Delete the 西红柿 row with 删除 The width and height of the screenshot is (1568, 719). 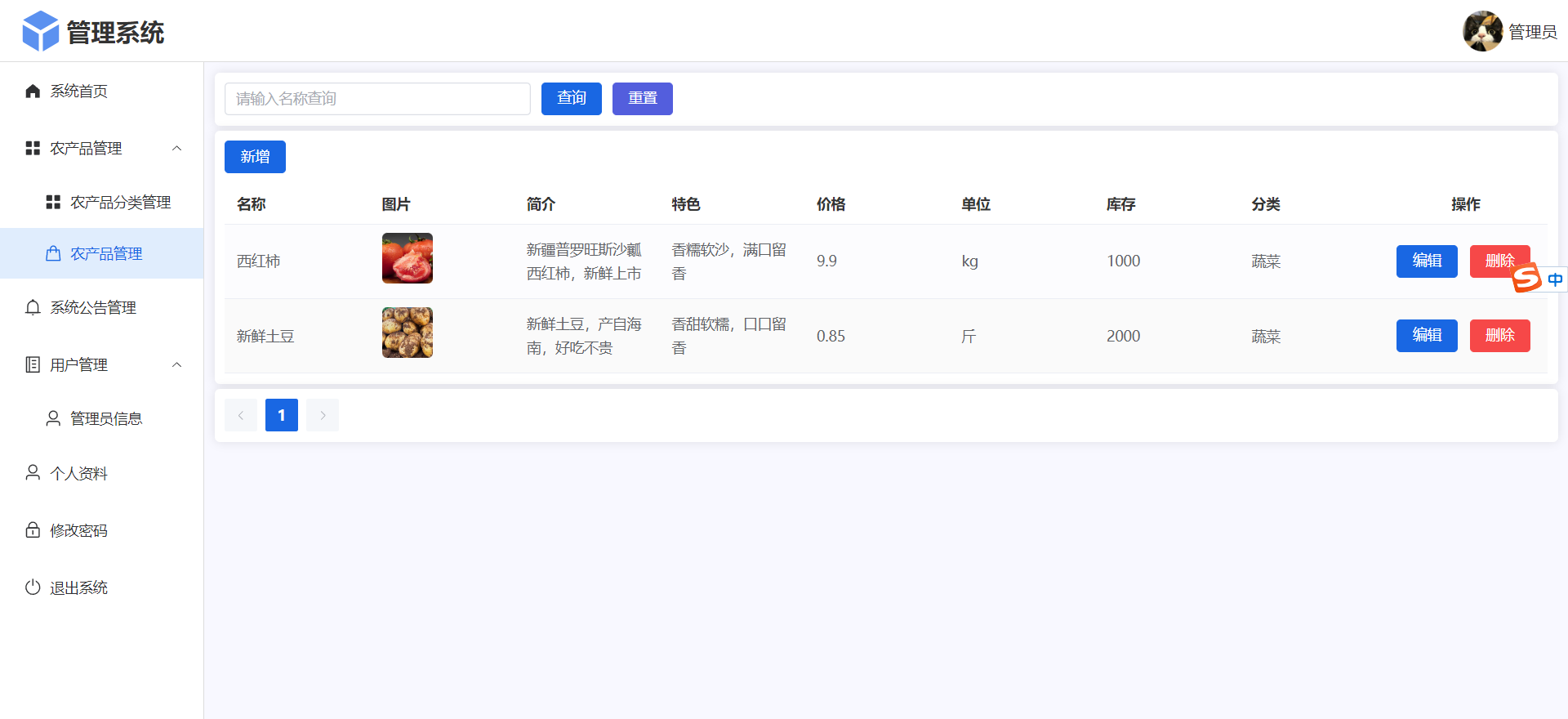pyautogui.click(x=1500, y=261)
